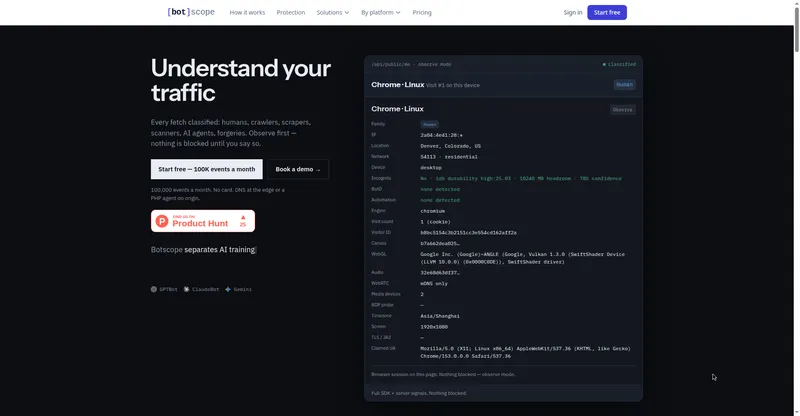800x416 pixels.
Task: Click the Automation 'none detected' value
Action: [x=440, y=200]
